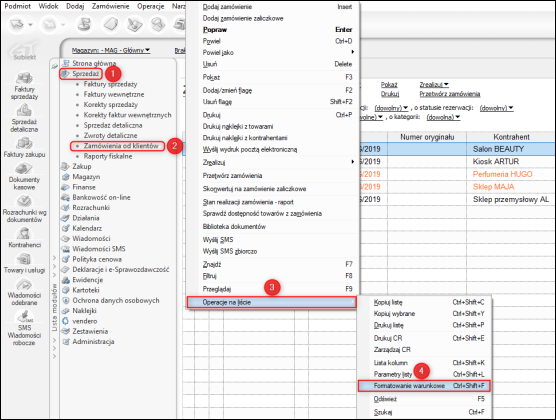Open Towary i usługi sidebar icon

point(24,263)
